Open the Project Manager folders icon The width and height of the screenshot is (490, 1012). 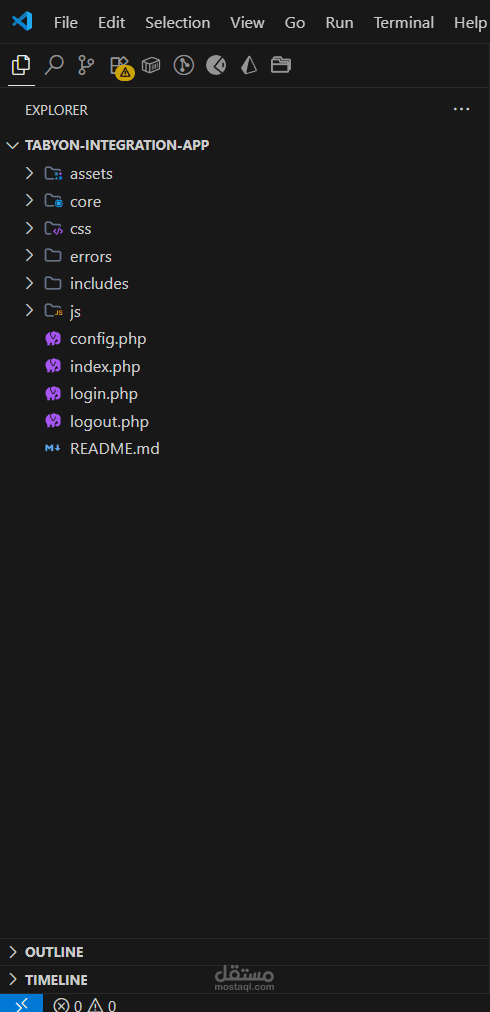[281, 65]
